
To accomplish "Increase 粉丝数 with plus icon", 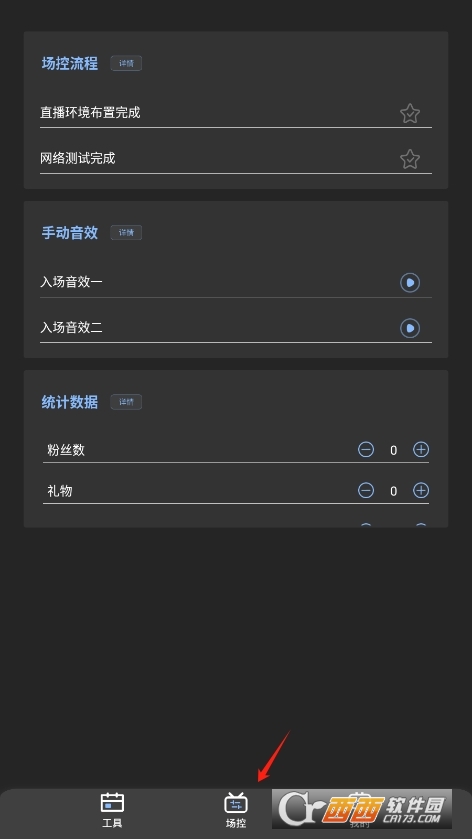I will tap(421, 449).
